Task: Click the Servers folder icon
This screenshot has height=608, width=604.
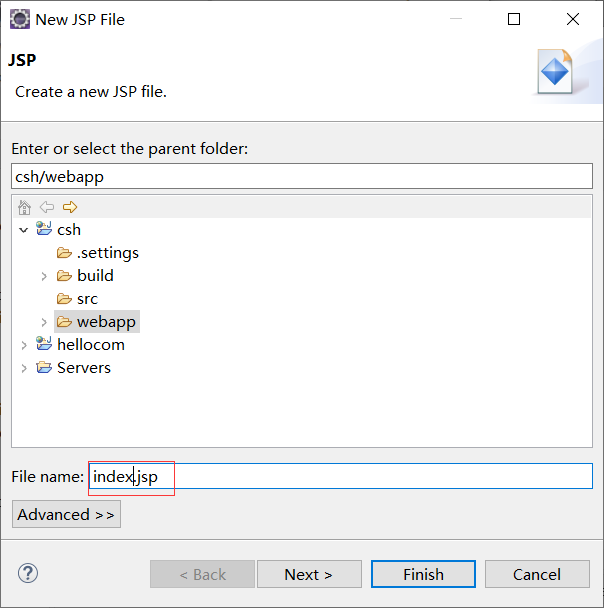Action: (44, 368)
